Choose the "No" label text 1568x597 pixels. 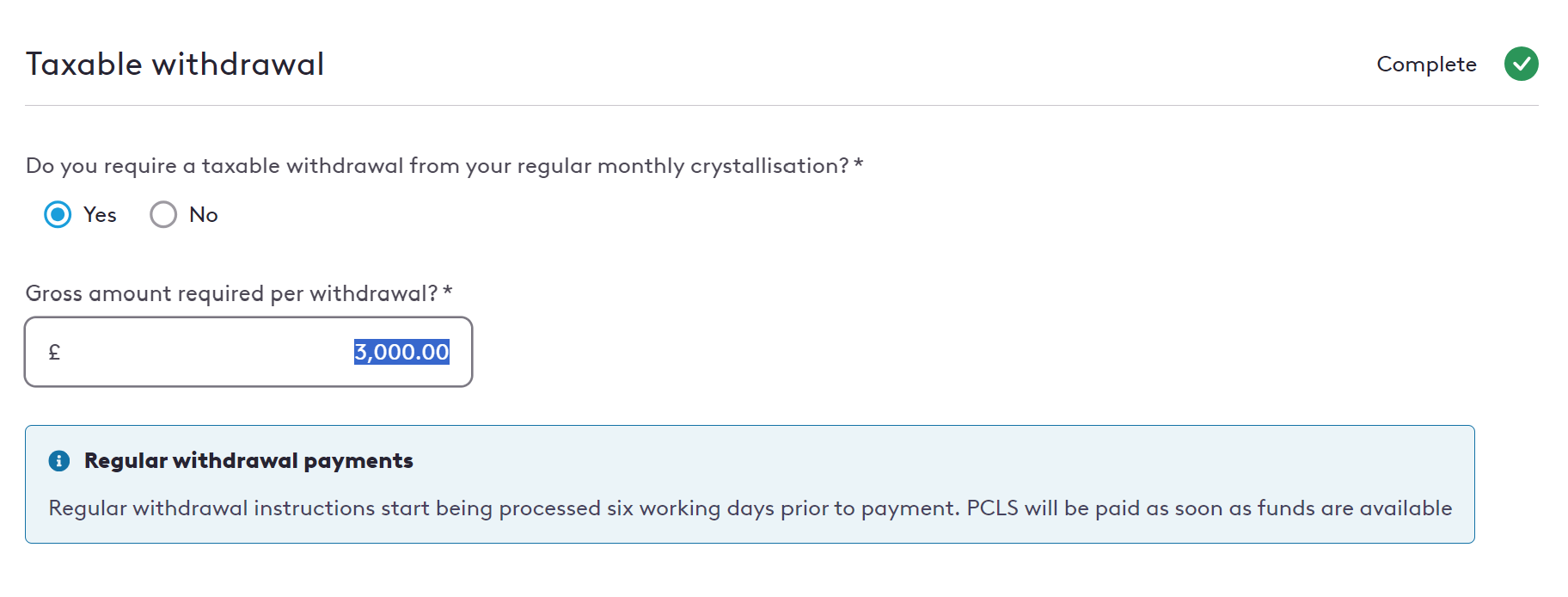pyautogui.click(x=204, y=215)
